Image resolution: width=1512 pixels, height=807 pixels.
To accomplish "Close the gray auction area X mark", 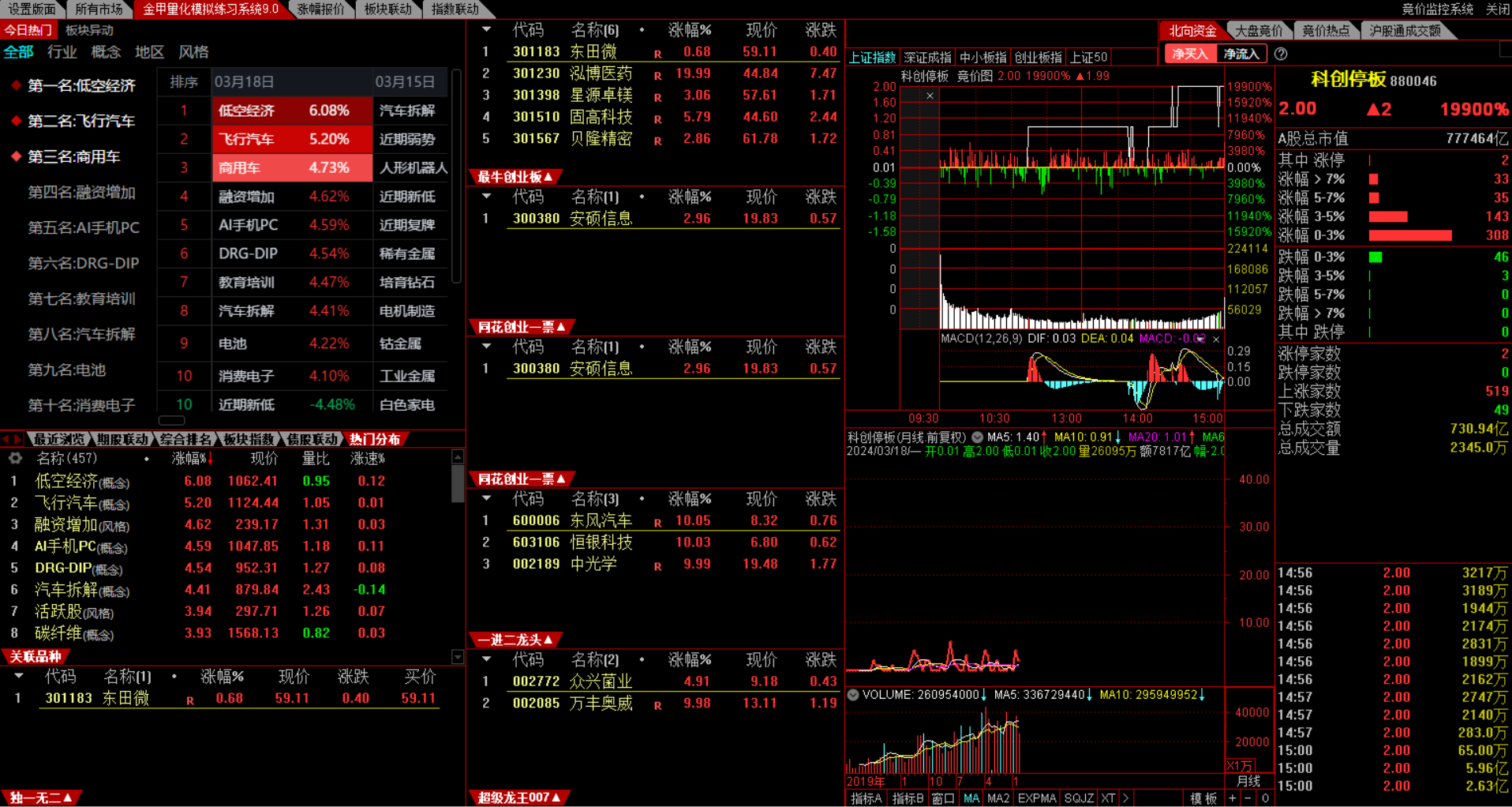I will (930, 96).
